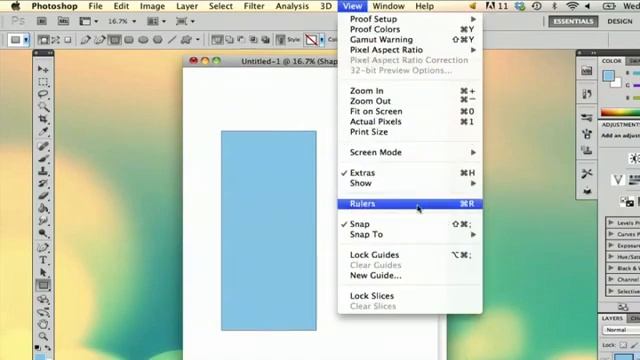Launch Bridge from the application bar
640x360 pixels.
coord(42,21)
